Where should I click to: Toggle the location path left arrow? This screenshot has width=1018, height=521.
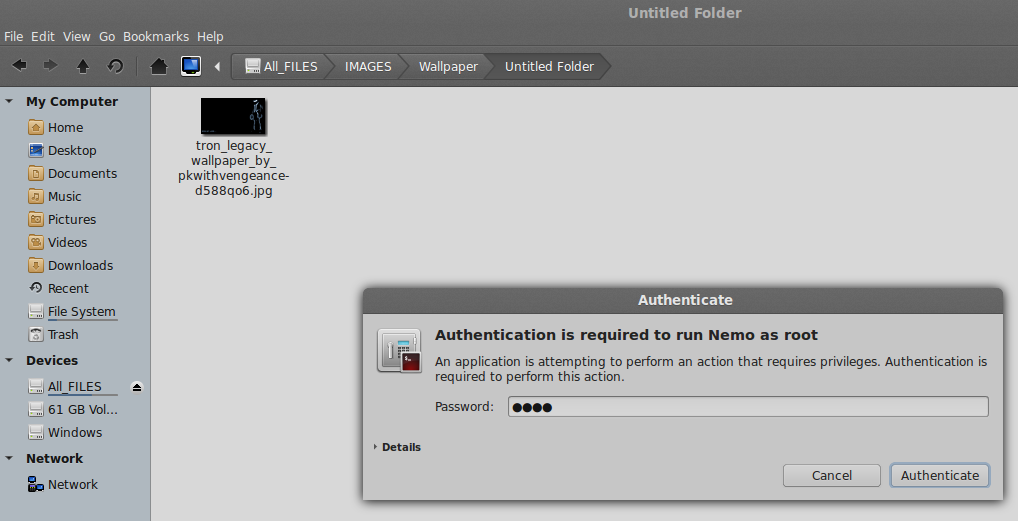(x=217, y=67)
